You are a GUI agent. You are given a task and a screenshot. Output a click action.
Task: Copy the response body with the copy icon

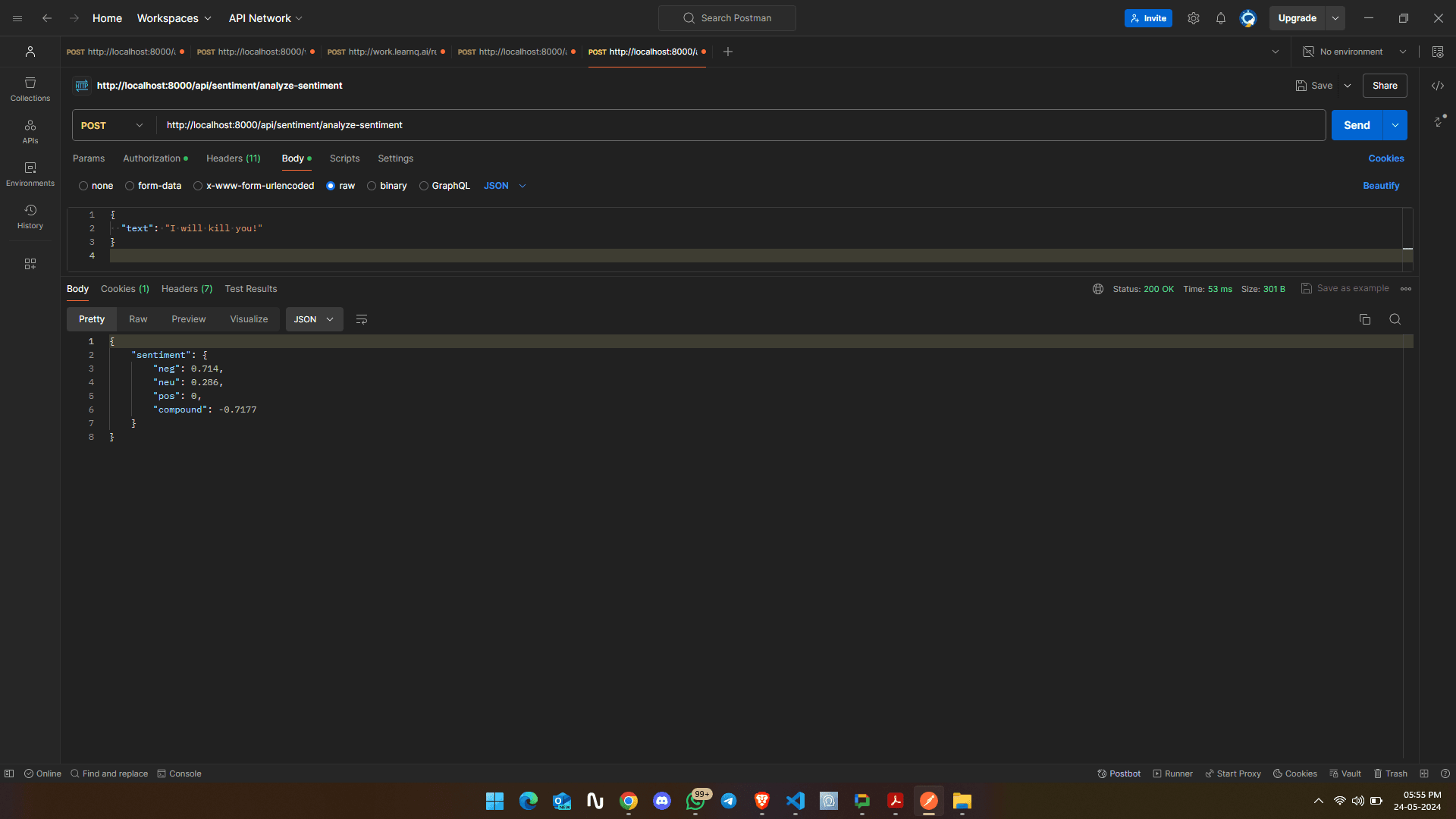coord(1365,319)
